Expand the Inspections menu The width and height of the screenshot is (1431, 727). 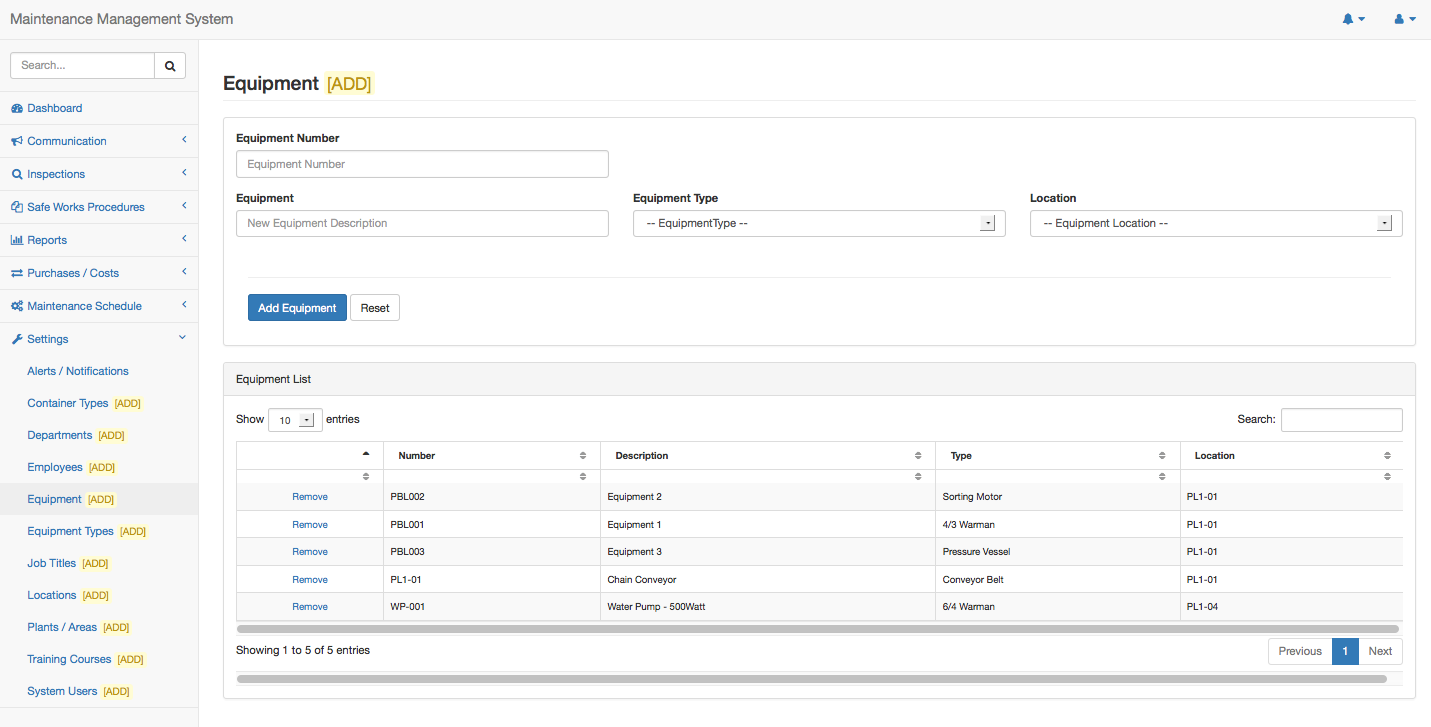[x=56, y=174]
